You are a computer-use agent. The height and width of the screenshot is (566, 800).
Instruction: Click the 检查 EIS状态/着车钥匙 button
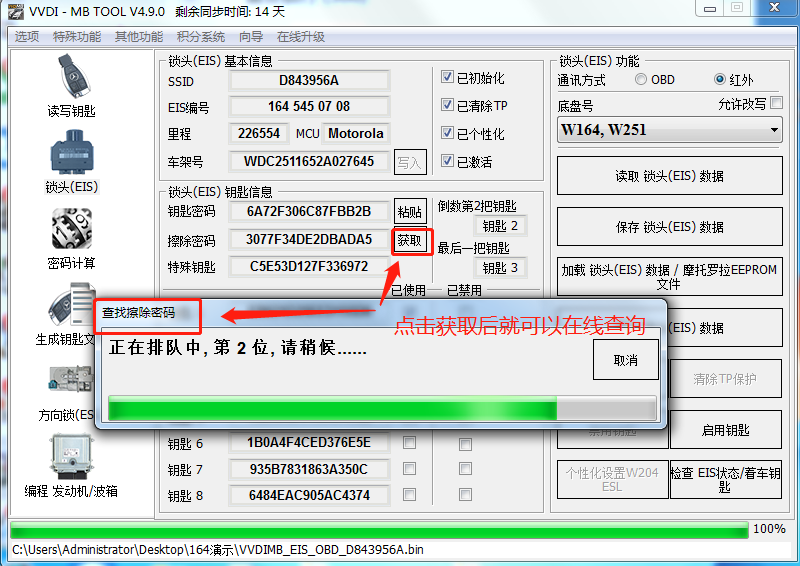725,479
